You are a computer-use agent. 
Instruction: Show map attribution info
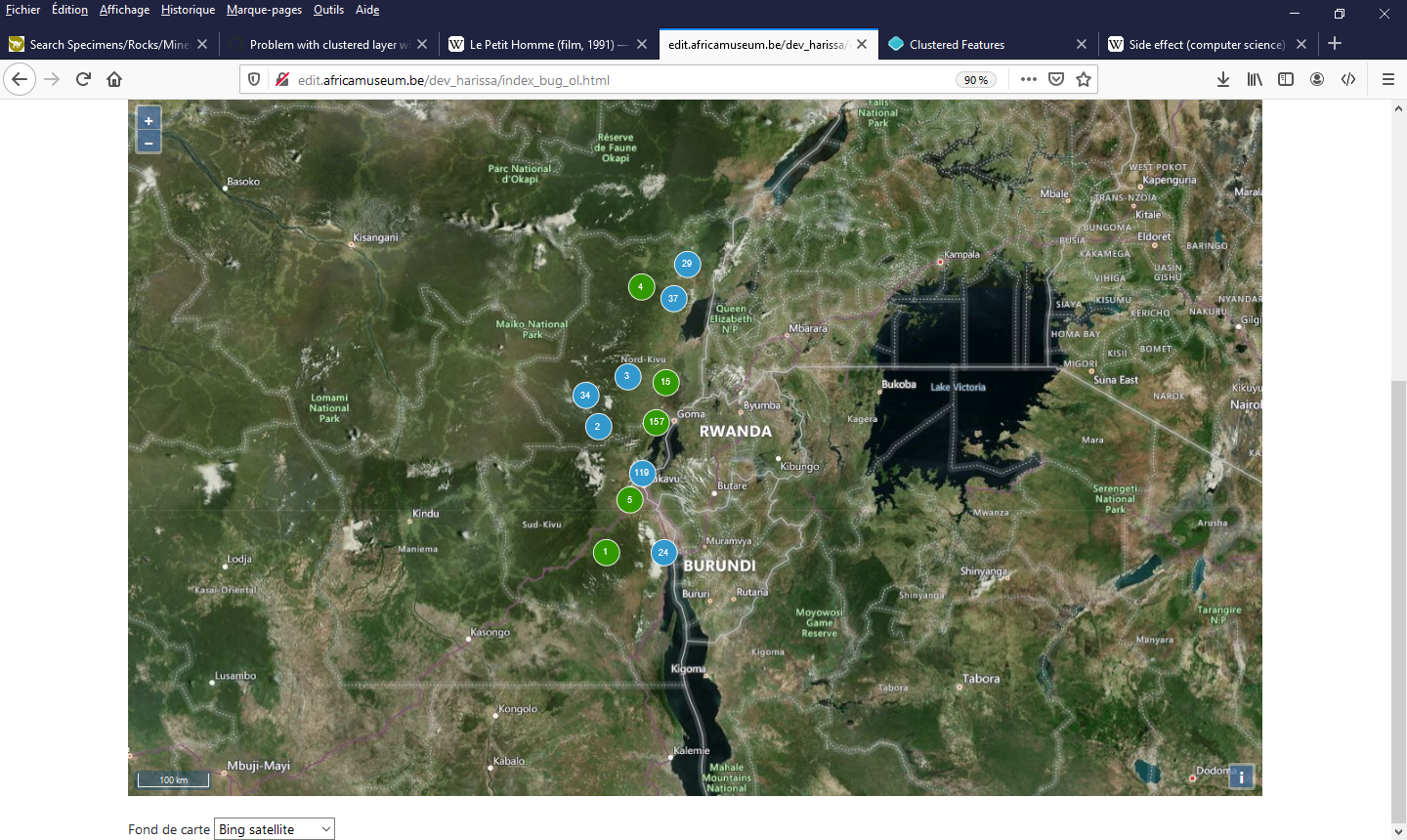(1241, 777)
